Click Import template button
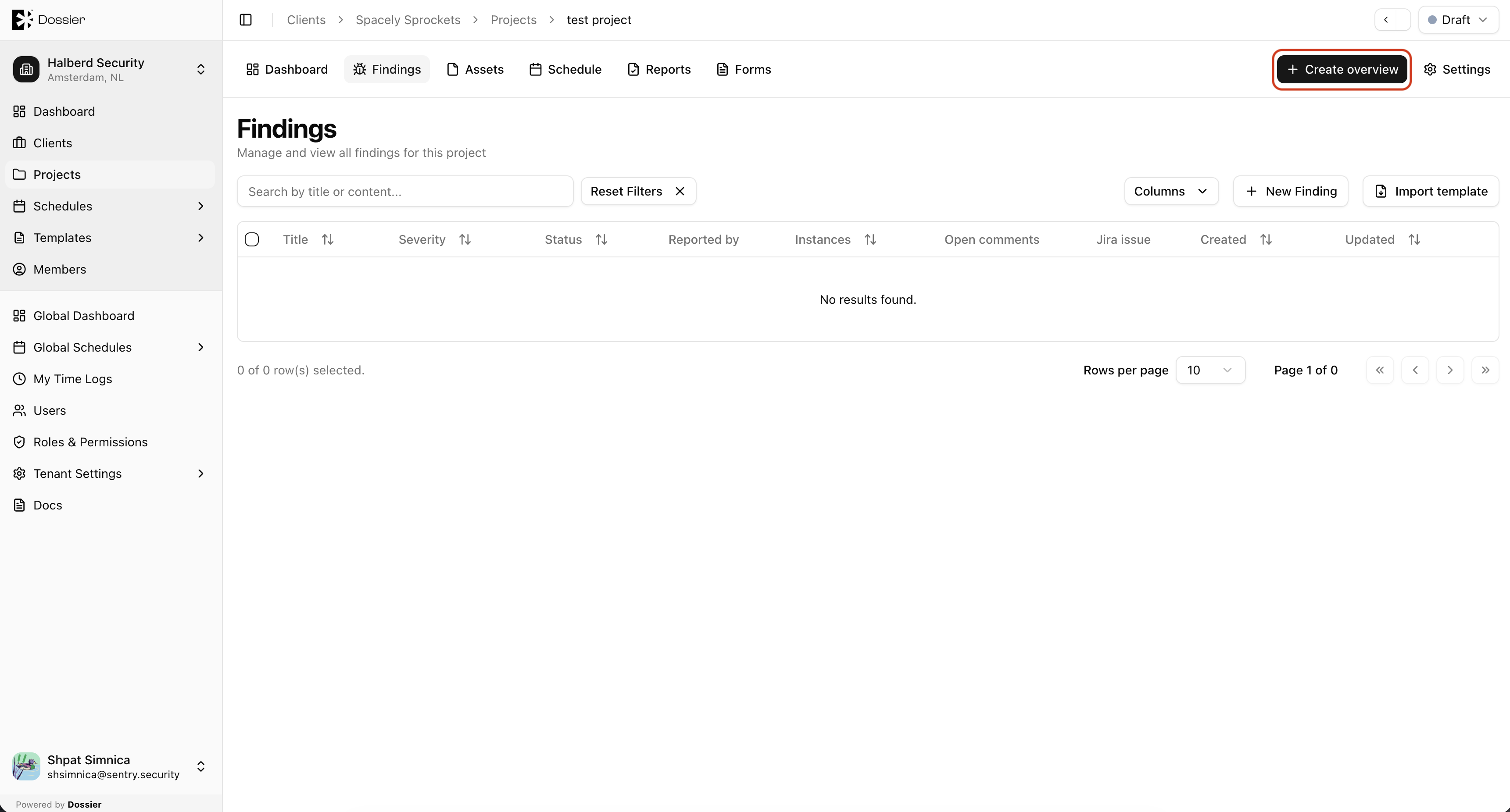Screen dimensions: 1510x812 [1431, 192]
